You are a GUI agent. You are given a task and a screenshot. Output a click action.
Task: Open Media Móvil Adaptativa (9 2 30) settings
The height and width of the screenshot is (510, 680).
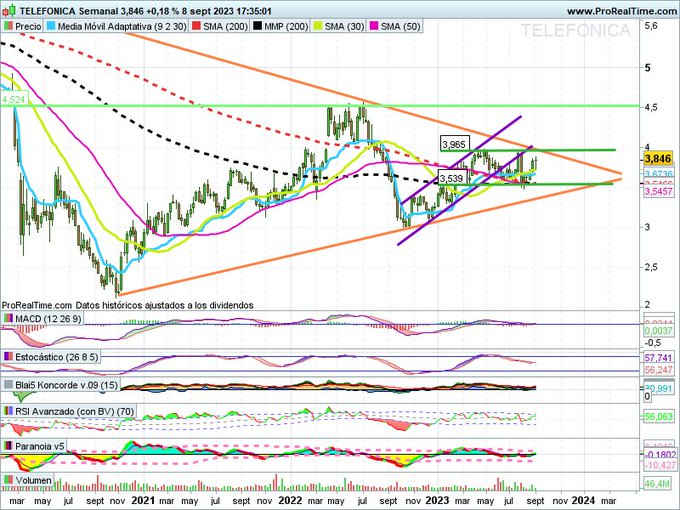coord(122,26)
